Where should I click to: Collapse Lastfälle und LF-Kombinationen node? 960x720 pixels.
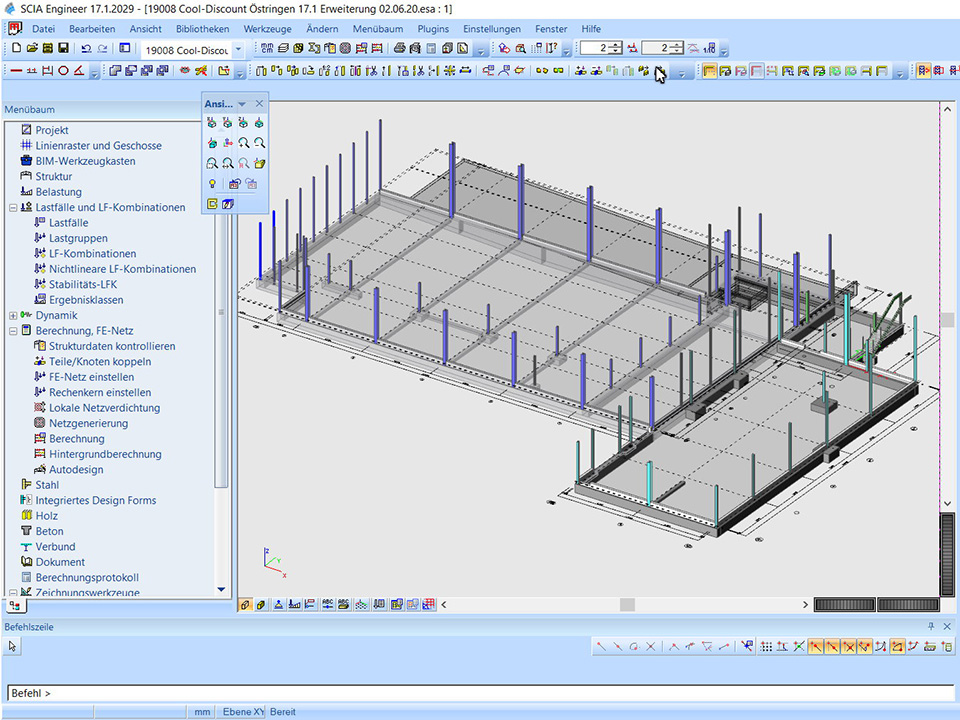click(x=13, y=207)
